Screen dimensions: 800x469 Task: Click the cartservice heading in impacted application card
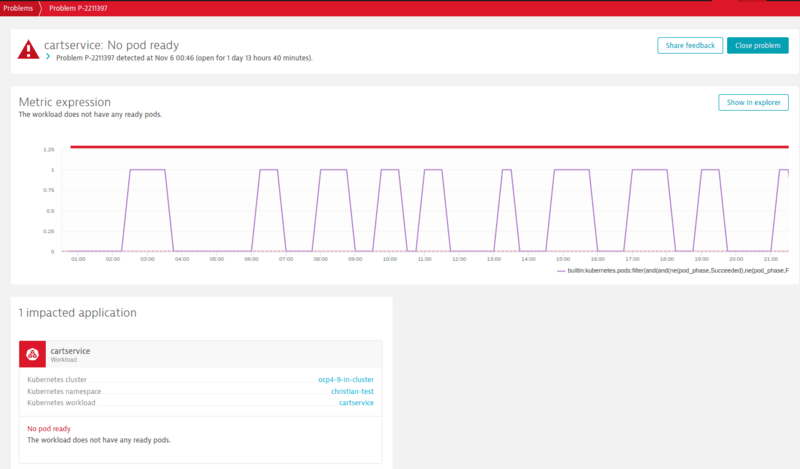coord(70,350)
